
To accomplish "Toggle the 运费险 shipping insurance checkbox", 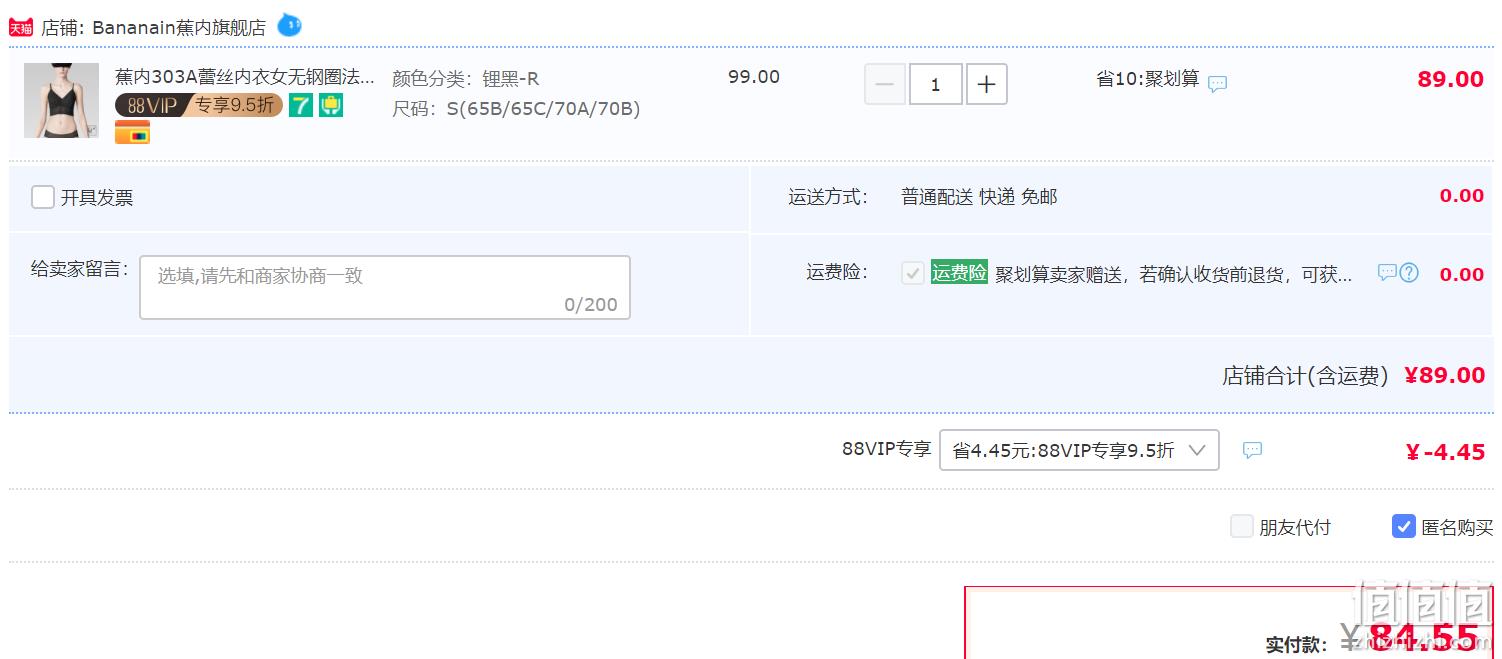I will click(x=912, y=273).
